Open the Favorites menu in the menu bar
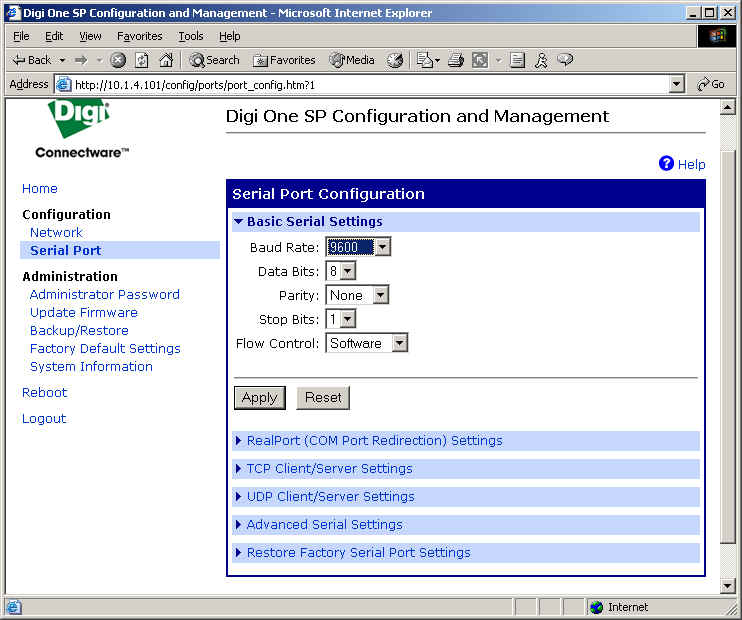This screenshot has width=742, height=620. coord(139,36)
